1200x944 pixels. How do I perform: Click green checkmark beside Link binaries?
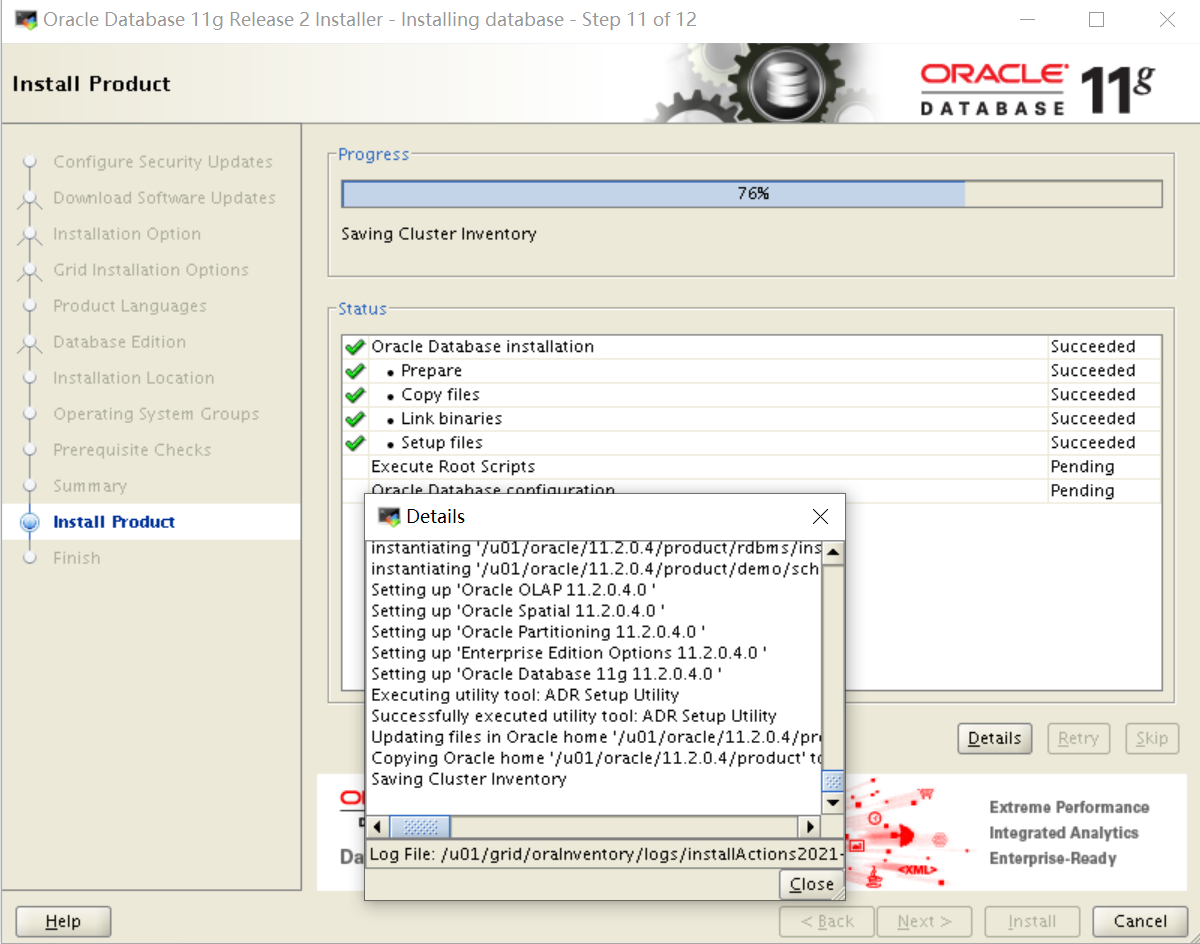354,419
